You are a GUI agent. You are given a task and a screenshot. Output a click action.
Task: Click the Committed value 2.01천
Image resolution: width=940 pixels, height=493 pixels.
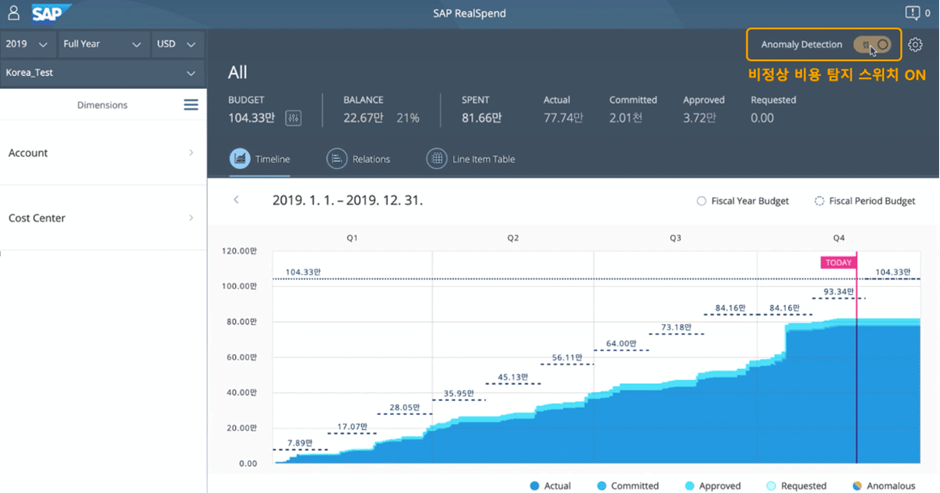click(626, 118)
